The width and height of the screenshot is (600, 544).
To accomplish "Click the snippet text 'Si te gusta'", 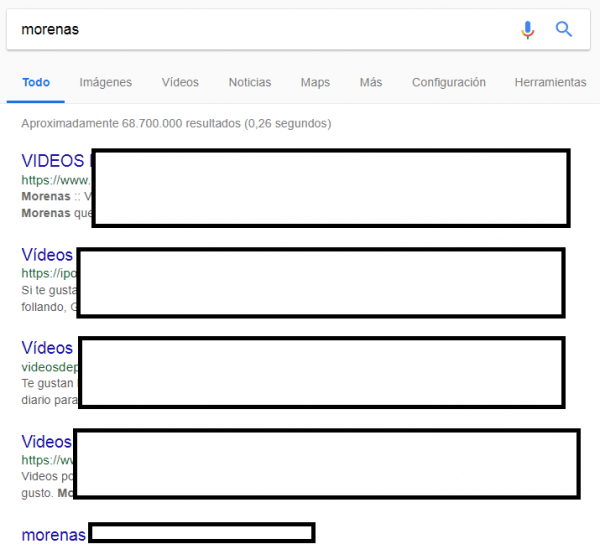I will pos(49,290).
